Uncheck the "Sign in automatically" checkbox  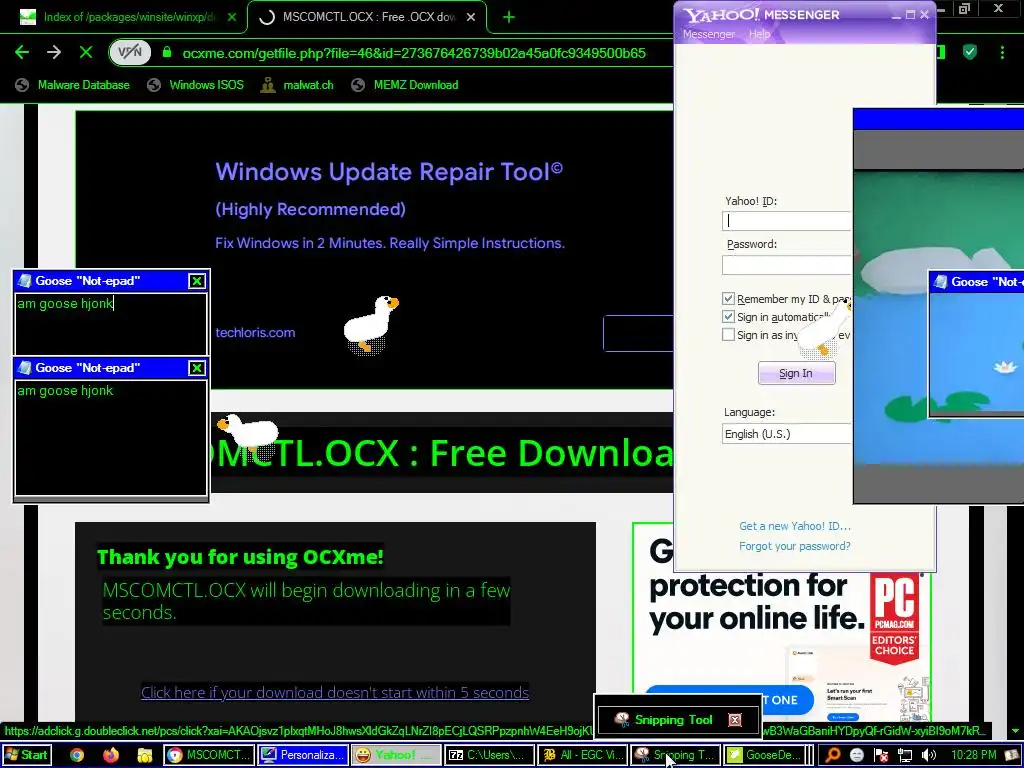pos(728,317)
